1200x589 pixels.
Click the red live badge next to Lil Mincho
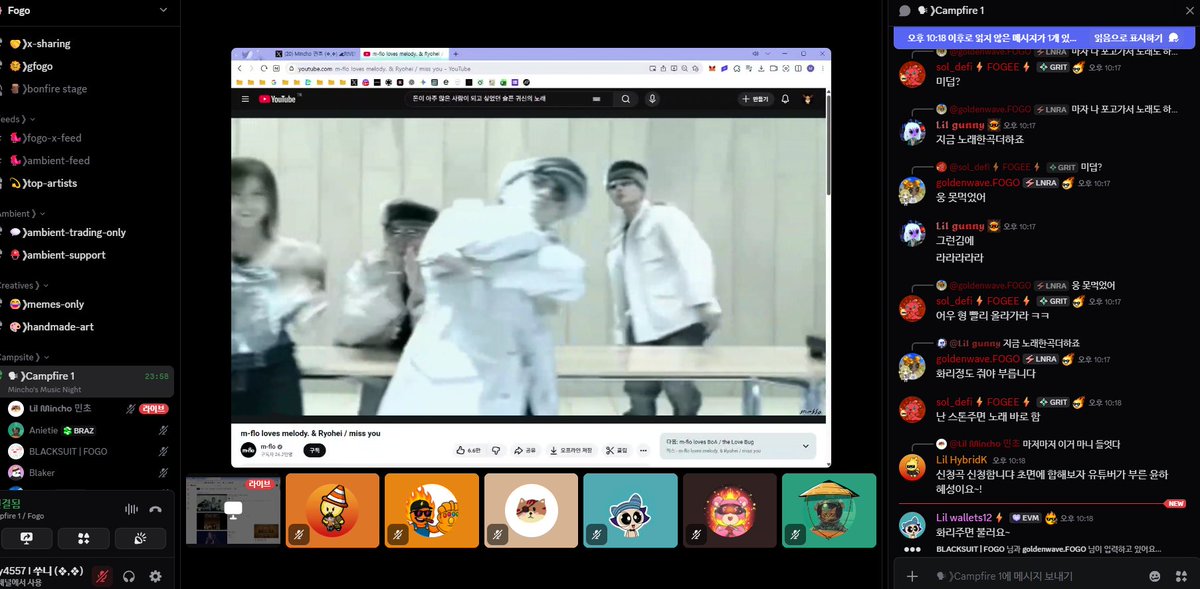click(154, 409)
